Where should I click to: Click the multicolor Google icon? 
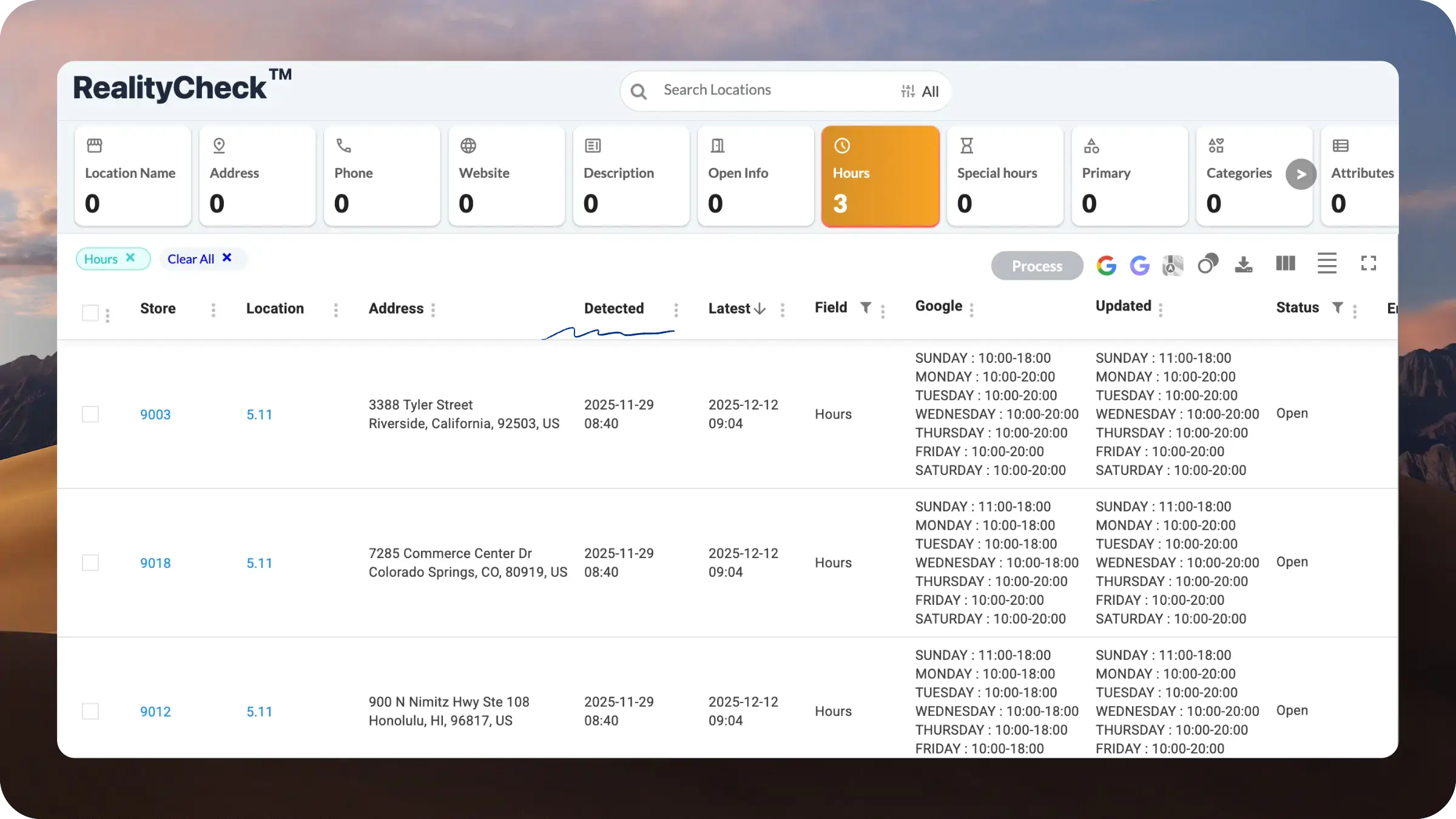(x=1106, y=265)
